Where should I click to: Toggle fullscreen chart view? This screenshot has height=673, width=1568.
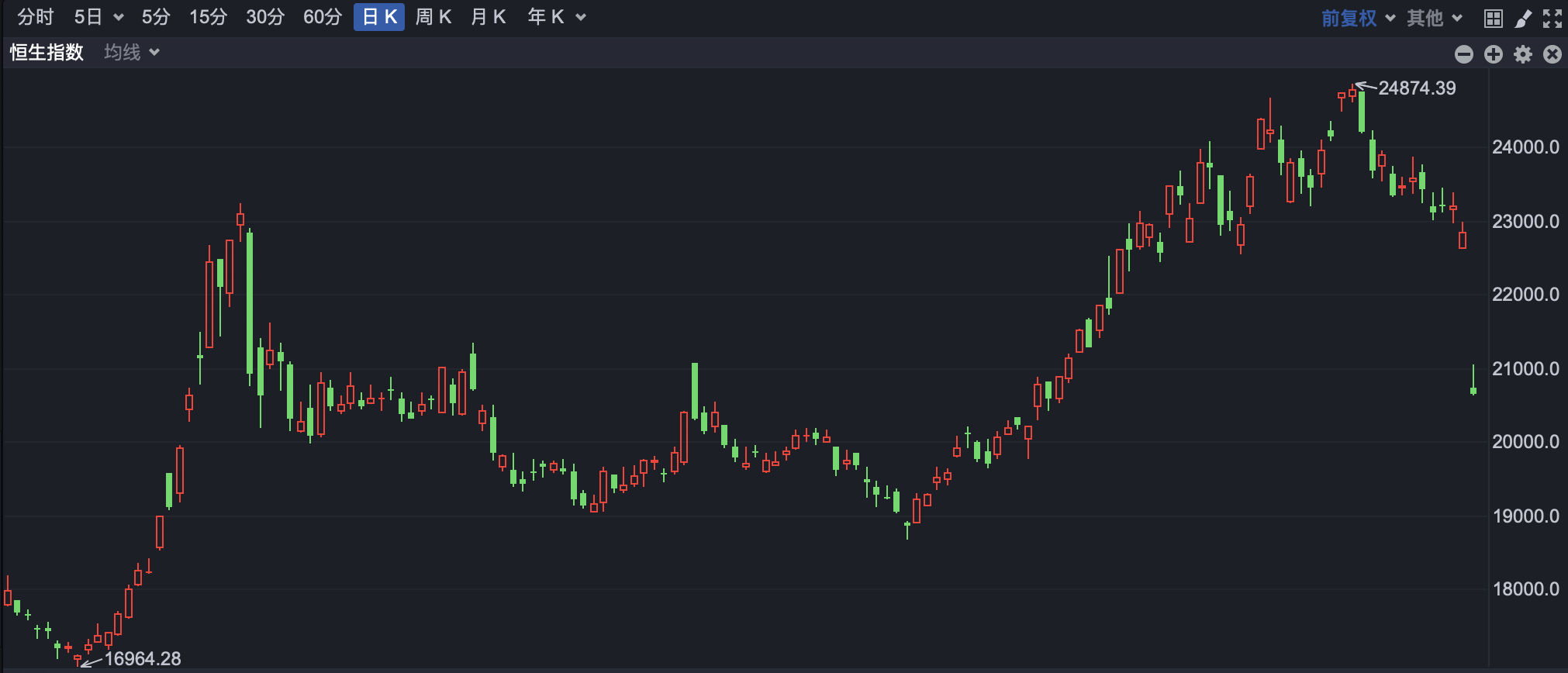click(1552, 18)
